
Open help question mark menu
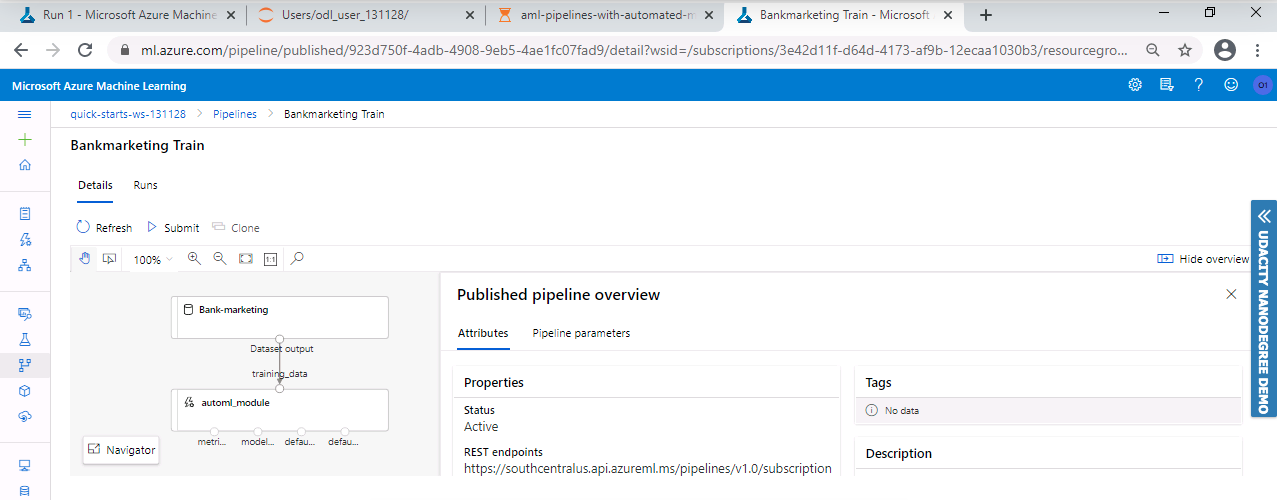click(x=1198, y=85)
